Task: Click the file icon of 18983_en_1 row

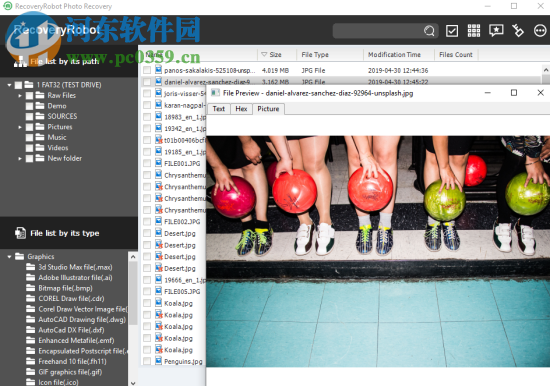Action: coord(159,117)
